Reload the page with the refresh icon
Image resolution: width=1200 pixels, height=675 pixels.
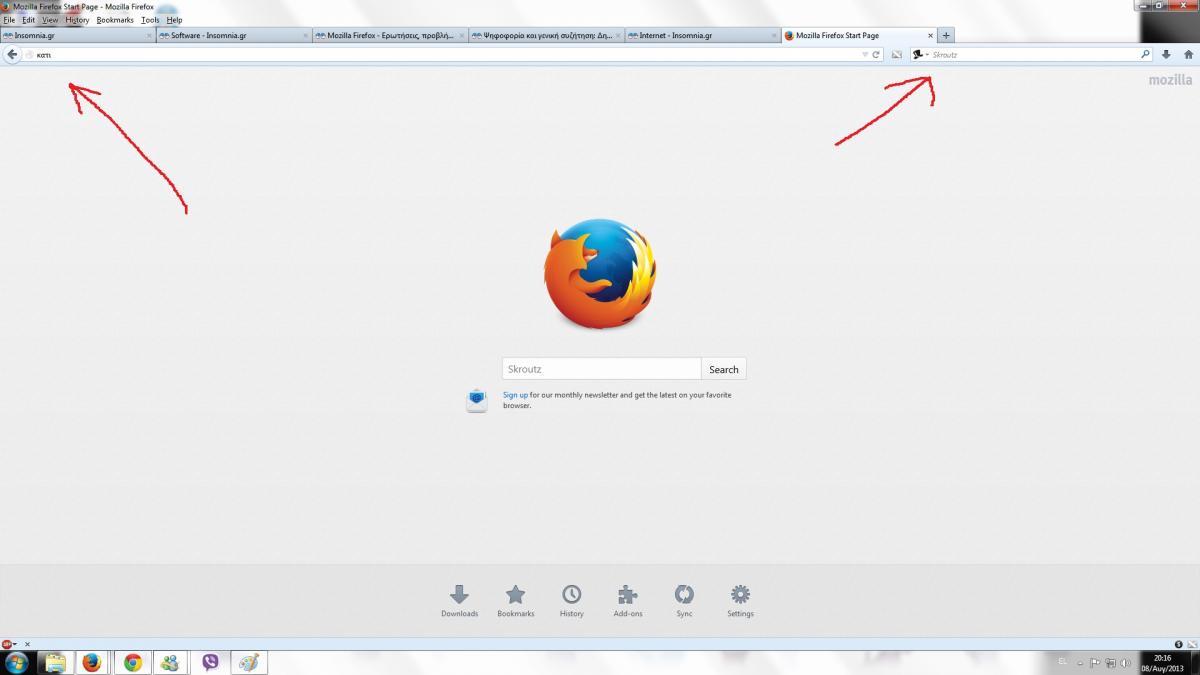point(876,55)
